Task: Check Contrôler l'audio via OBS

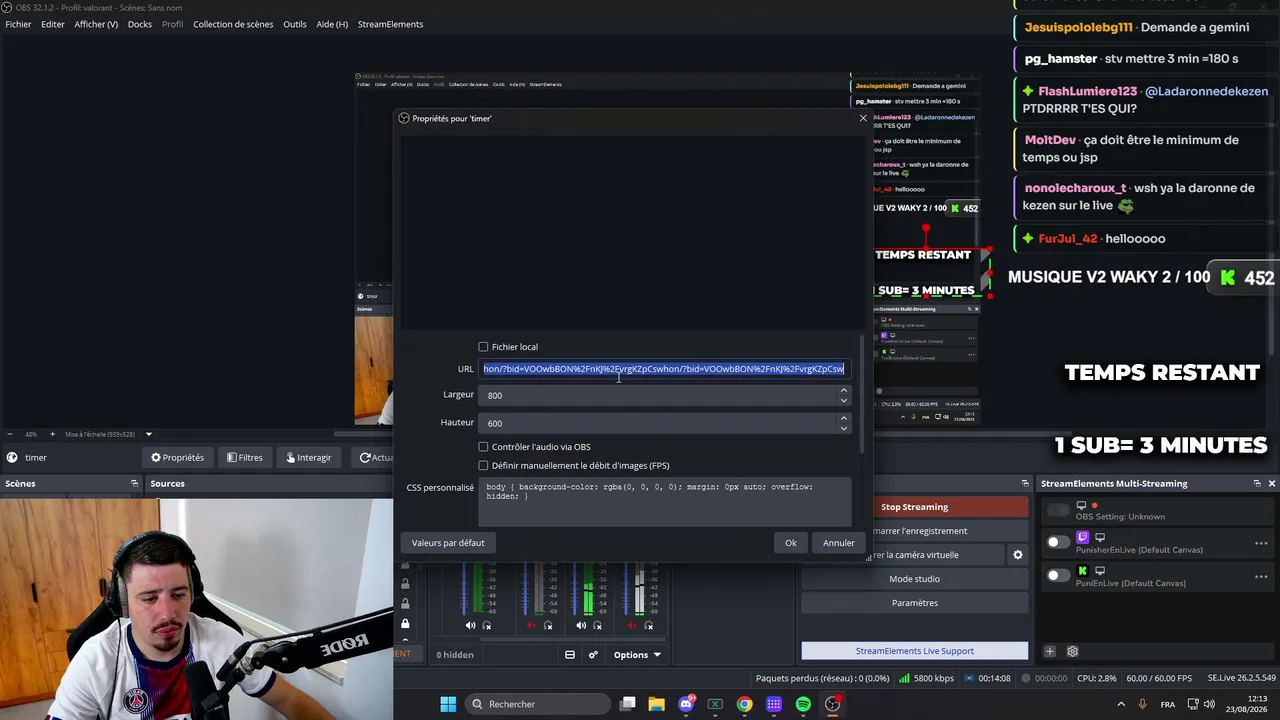Action: tap(483, 447)
